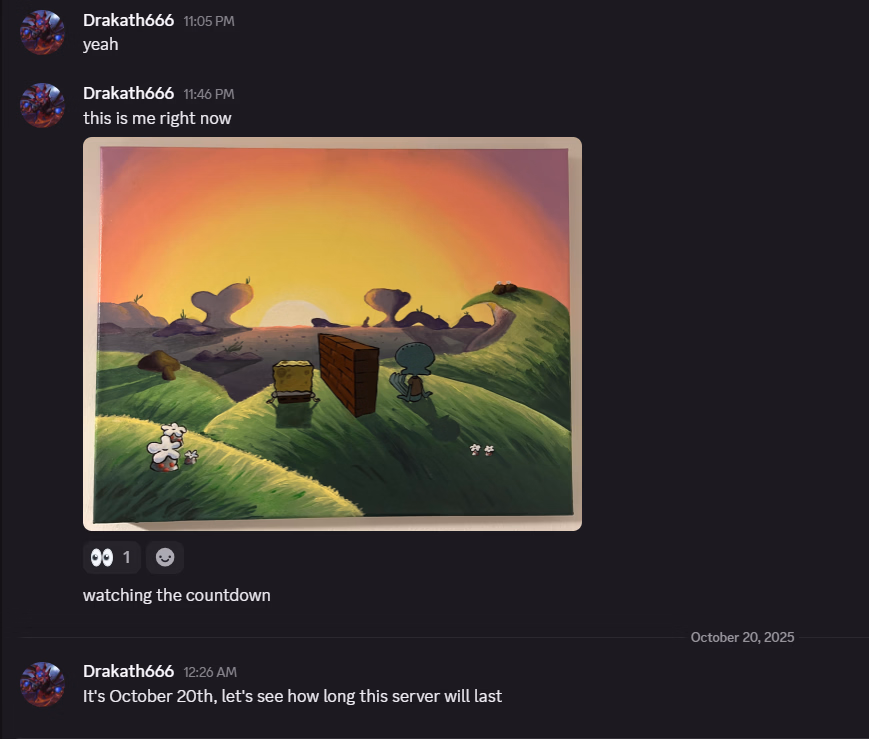
Task: Toggle the eyes emoji reaction
Action: (x=111, y=557)
